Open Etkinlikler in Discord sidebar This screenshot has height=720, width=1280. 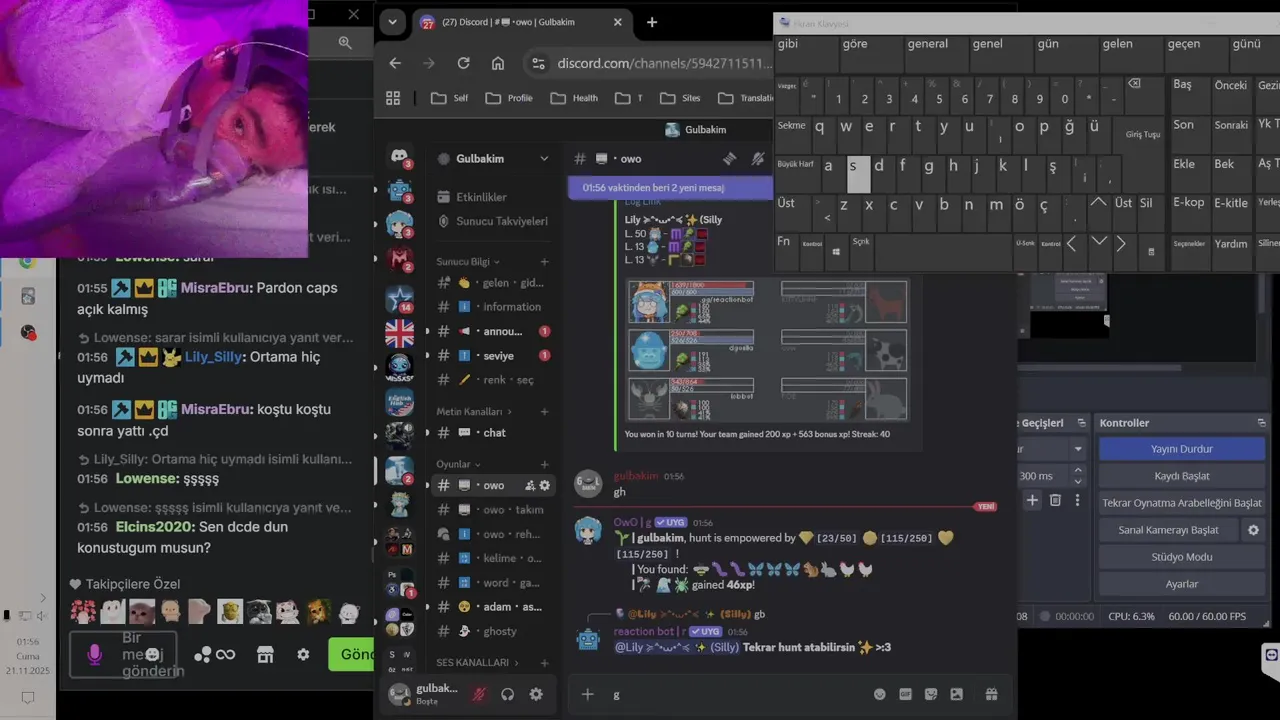(494, 197)
